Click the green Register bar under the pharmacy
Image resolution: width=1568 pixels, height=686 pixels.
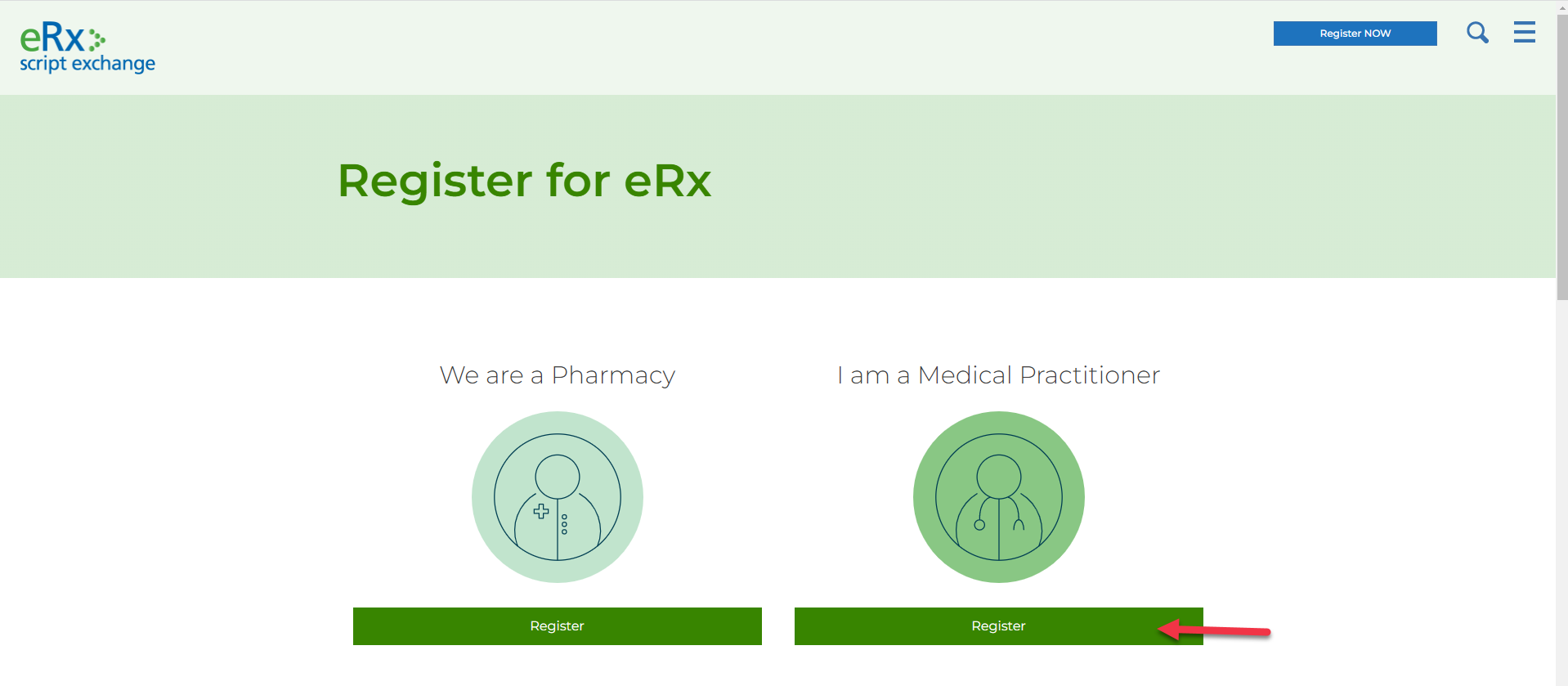click(x=557, y=625)
